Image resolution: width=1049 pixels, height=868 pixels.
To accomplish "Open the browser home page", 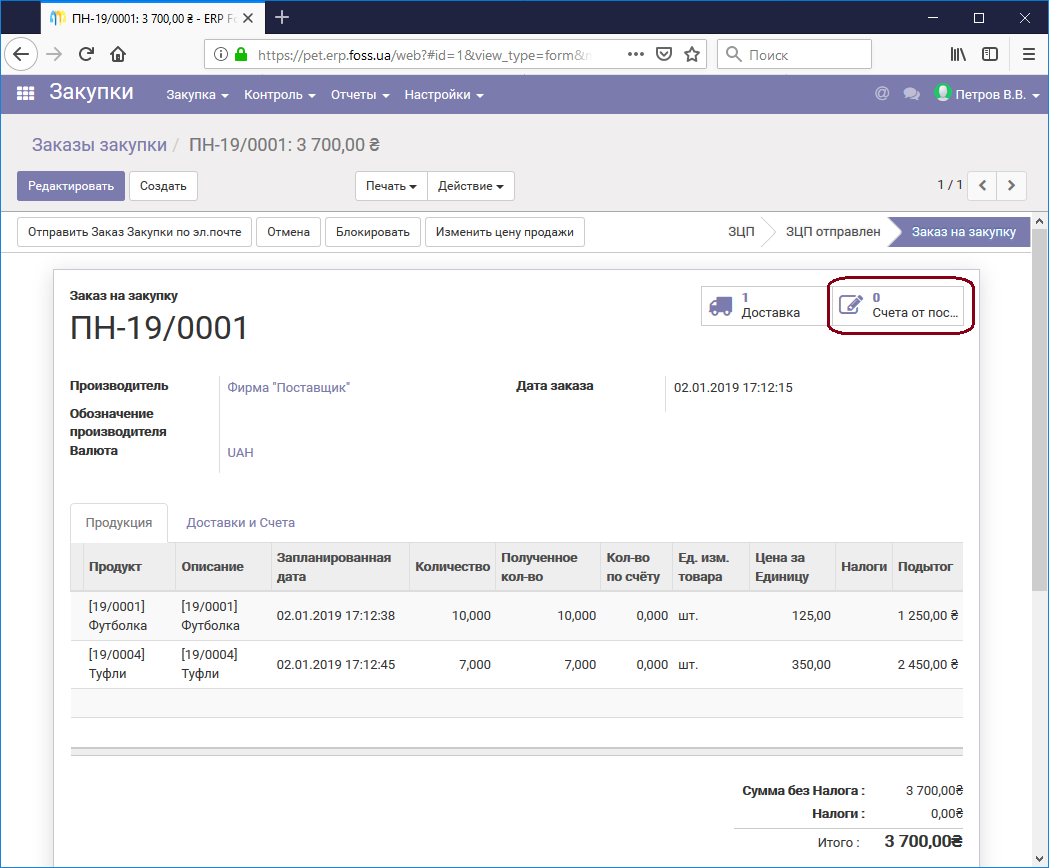I will [118, 54].
